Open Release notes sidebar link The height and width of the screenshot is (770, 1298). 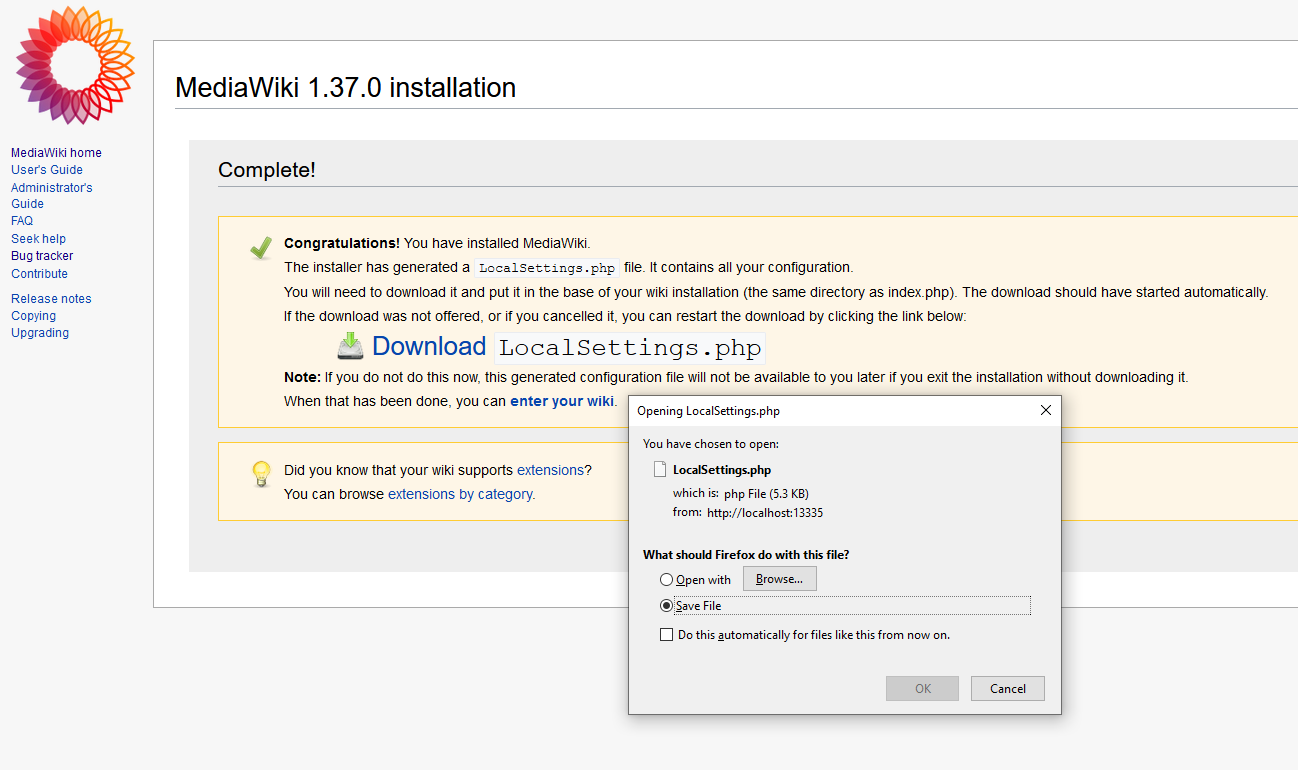(x=51, y=299)
